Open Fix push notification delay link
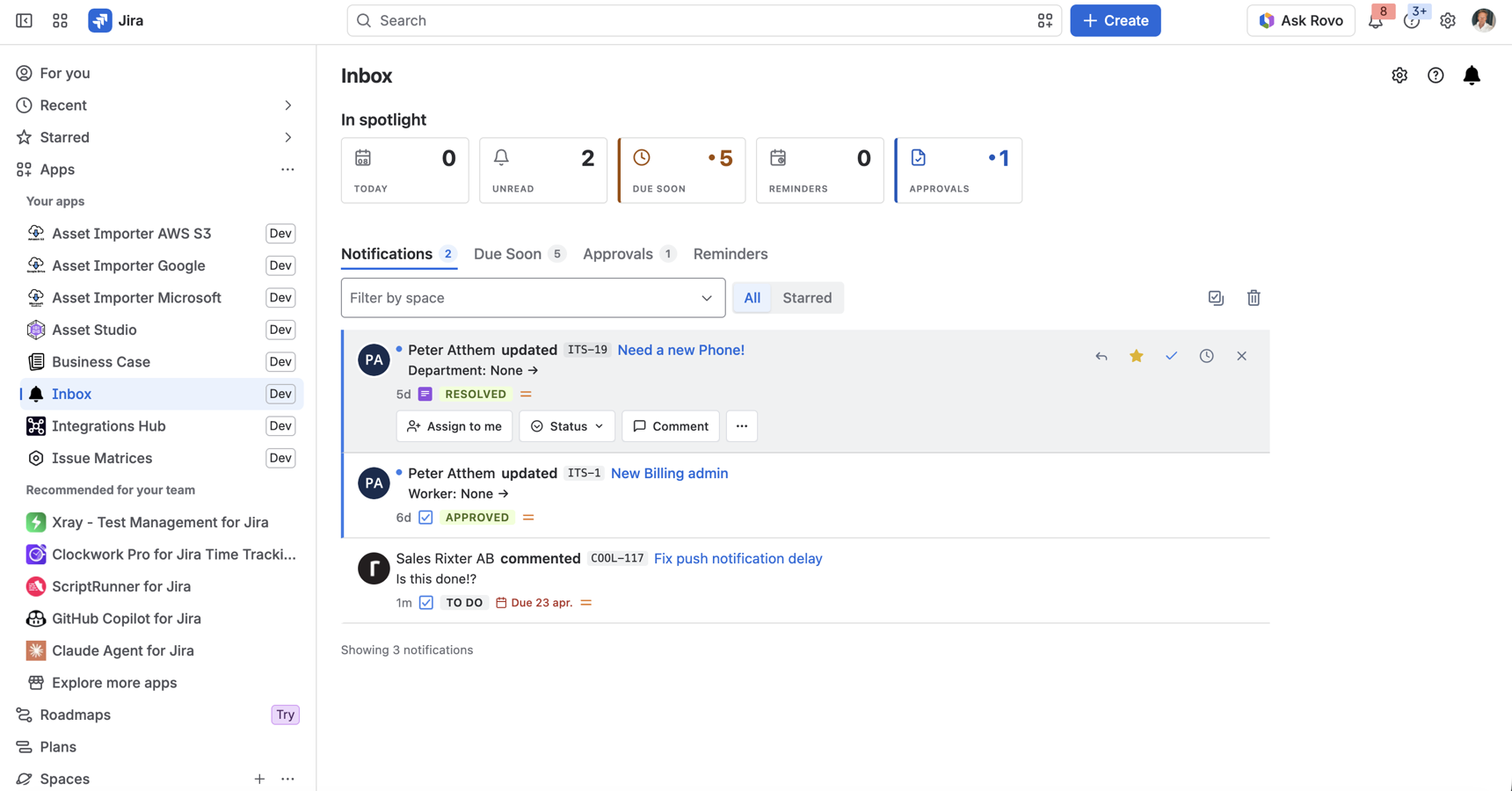The width and height of the screenshot is (1512, 791). tap(738, 558)
